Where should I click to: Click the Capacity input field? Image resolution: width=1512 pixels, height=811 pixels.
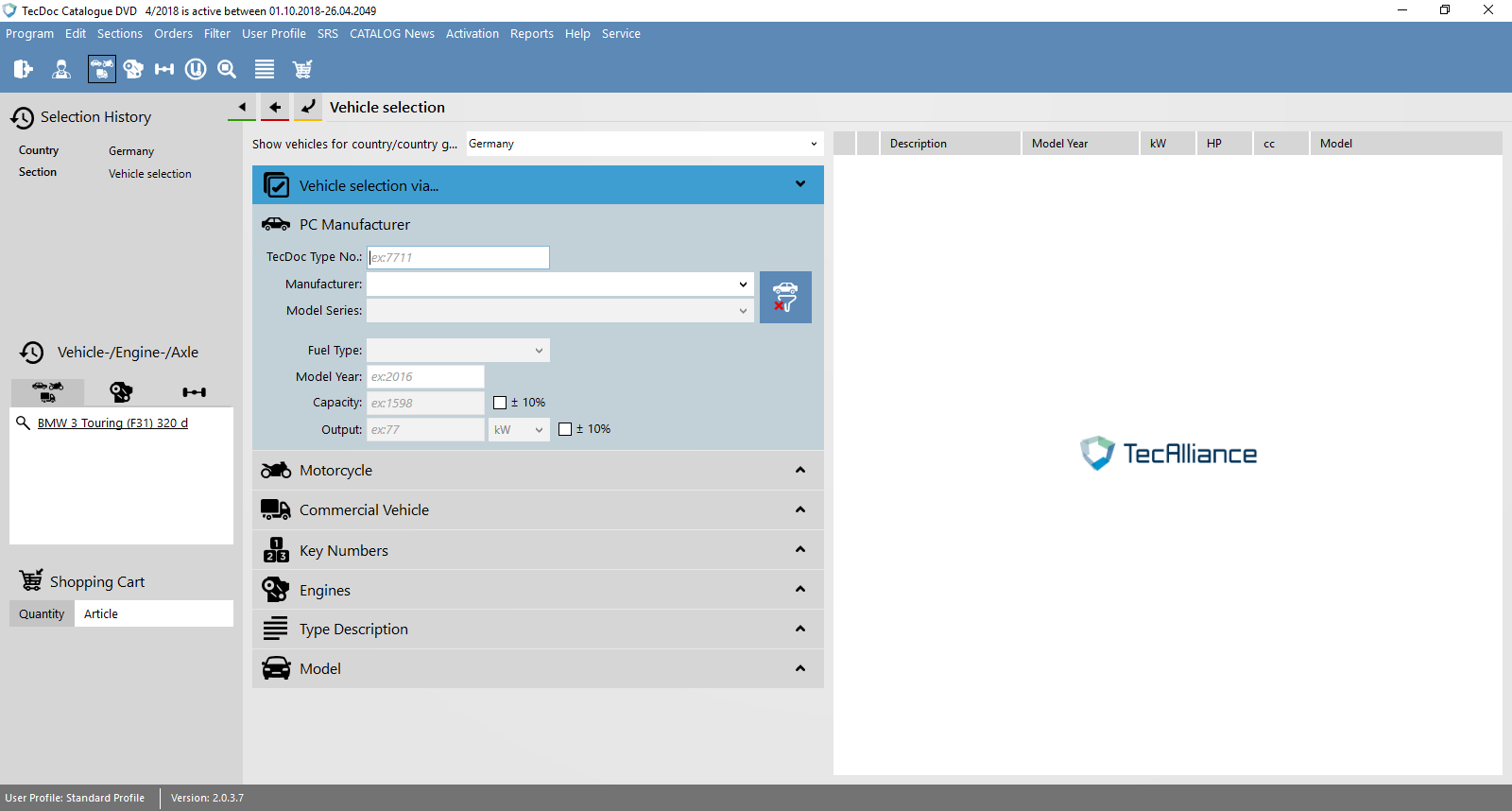(x=425, y=403)
